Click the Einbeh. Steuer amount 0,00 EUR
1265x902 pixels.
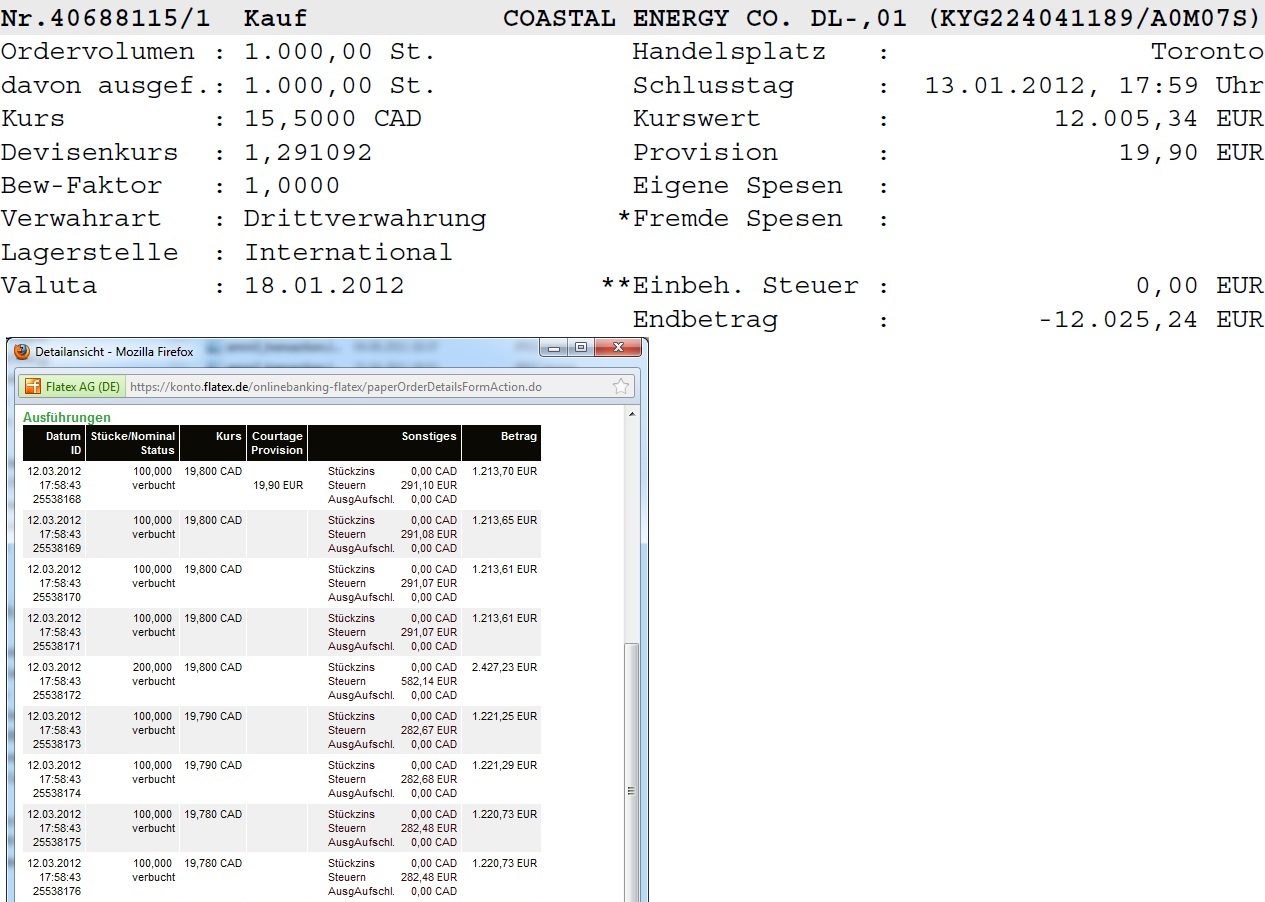(1199, 285)
